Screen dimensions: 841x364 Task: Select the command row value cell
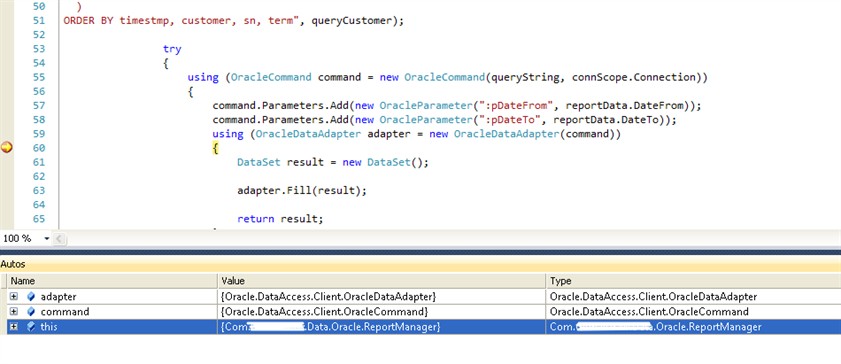381,311
